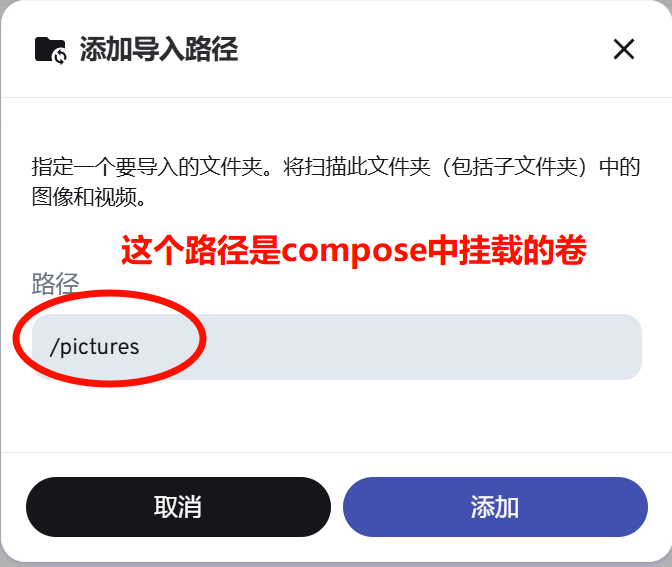Viewport: 672px width, 567px height.
Task: Confirm import path with blue 添加 button
Action: point(495,507)
